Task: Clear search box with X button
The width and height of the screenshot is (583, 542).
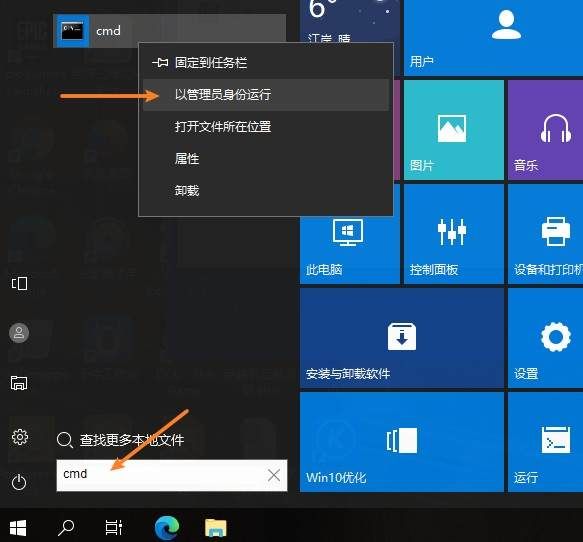Action: pos(274,475)
